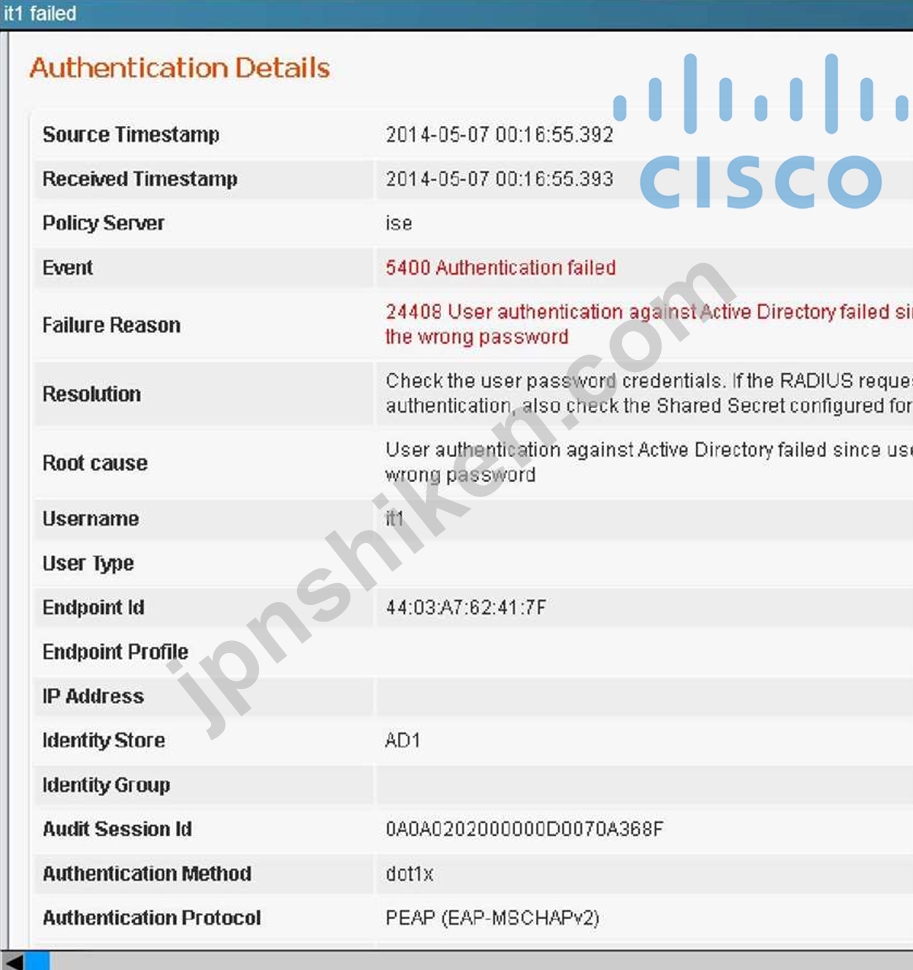This screenshot has width=913, height=970.
Task: Click the Authentication Details heading
Action: tap(179, 67)
